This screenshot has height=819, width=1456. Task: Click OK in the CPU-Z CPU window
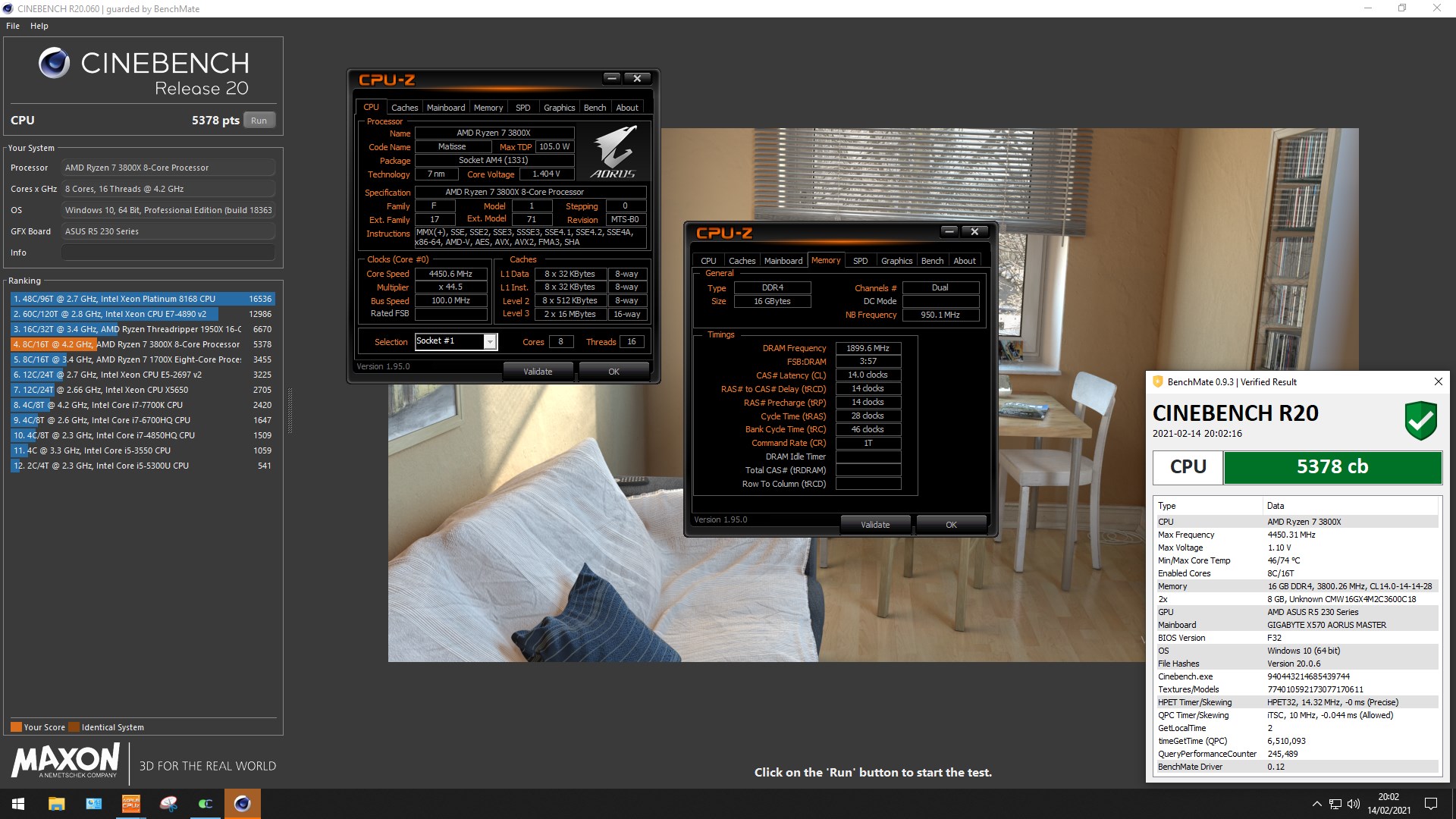(x=613, y=372)
